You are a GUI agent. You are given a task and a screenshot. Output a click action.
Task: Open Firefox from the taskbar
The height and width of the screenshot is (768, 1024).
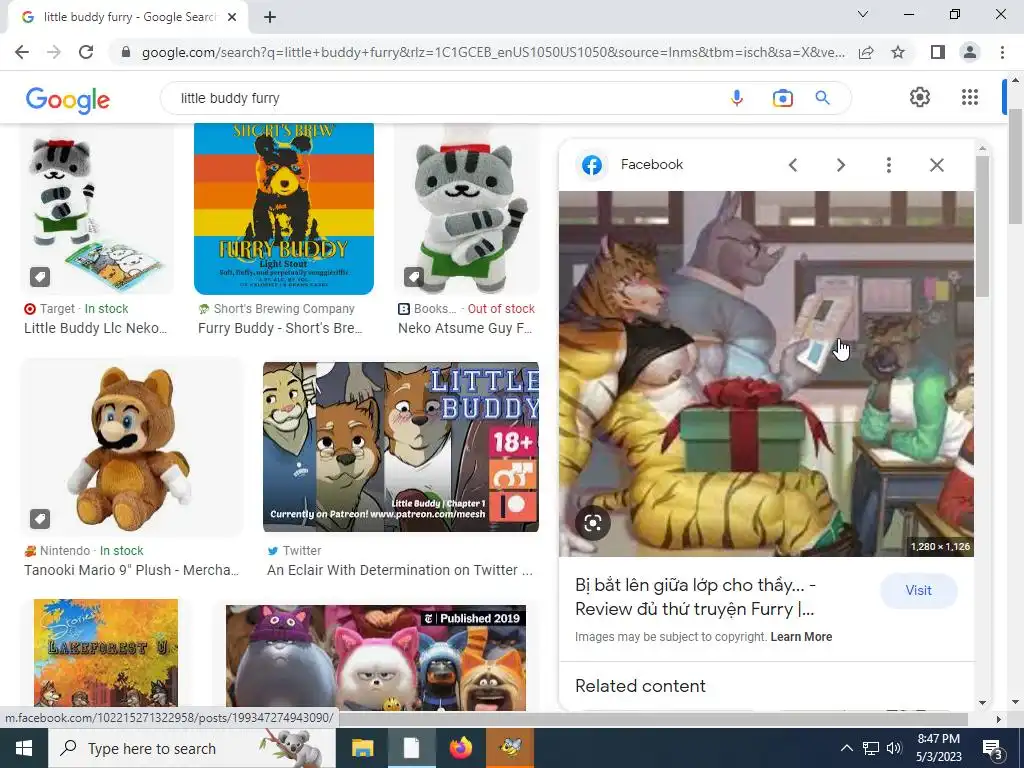coord(461,748)
